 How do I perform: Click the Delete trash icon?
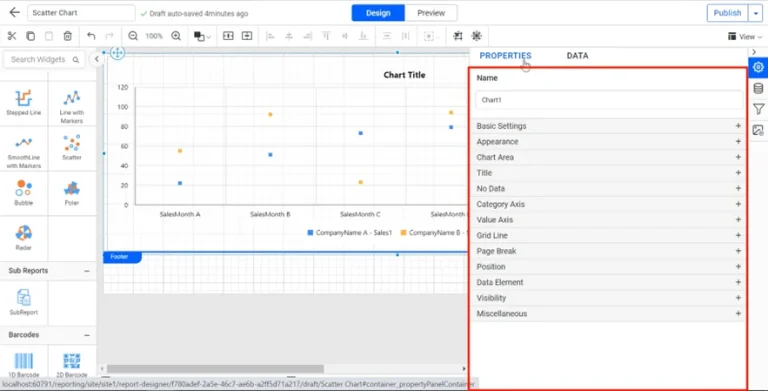tap(68, 36)
